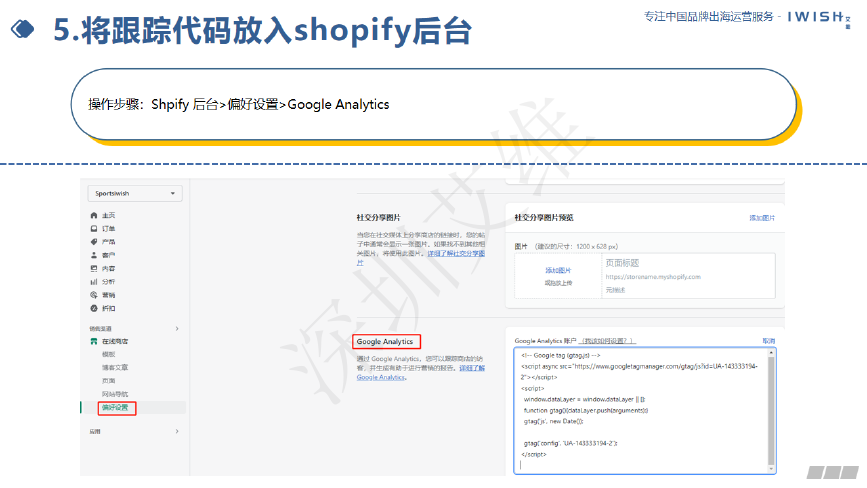Click the online store icon beside 在线商店
Viewport: 867px width, 488px height.
click(94, 342)
